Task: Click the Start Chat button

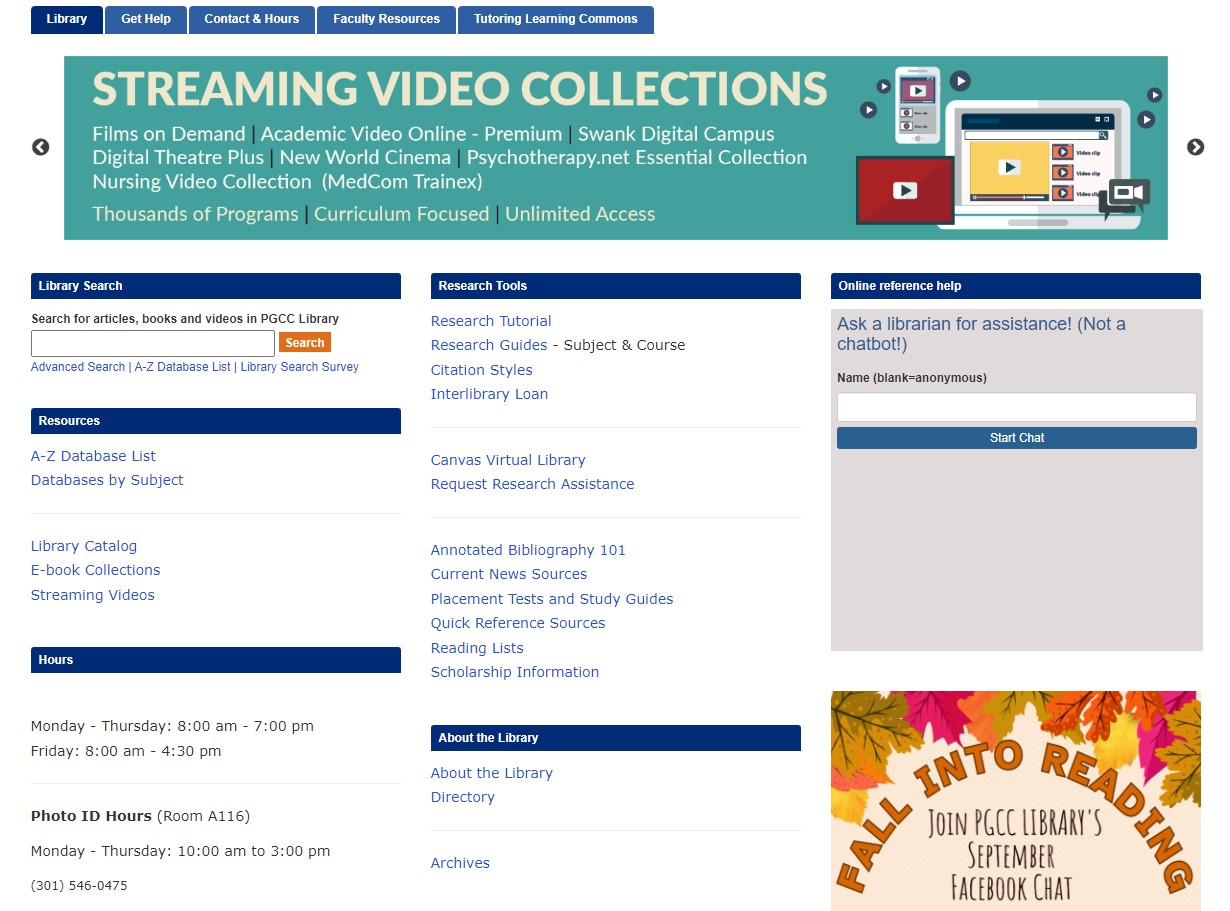Action: (1016, 438)
